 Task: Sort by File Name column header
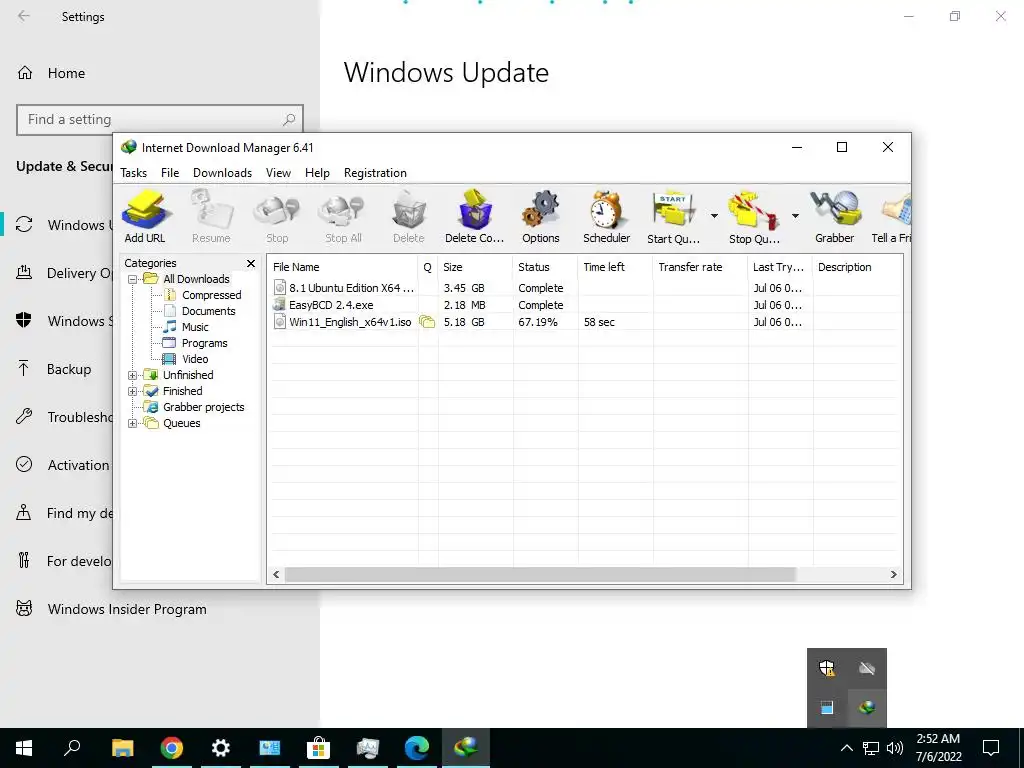[x=343, y=267]
